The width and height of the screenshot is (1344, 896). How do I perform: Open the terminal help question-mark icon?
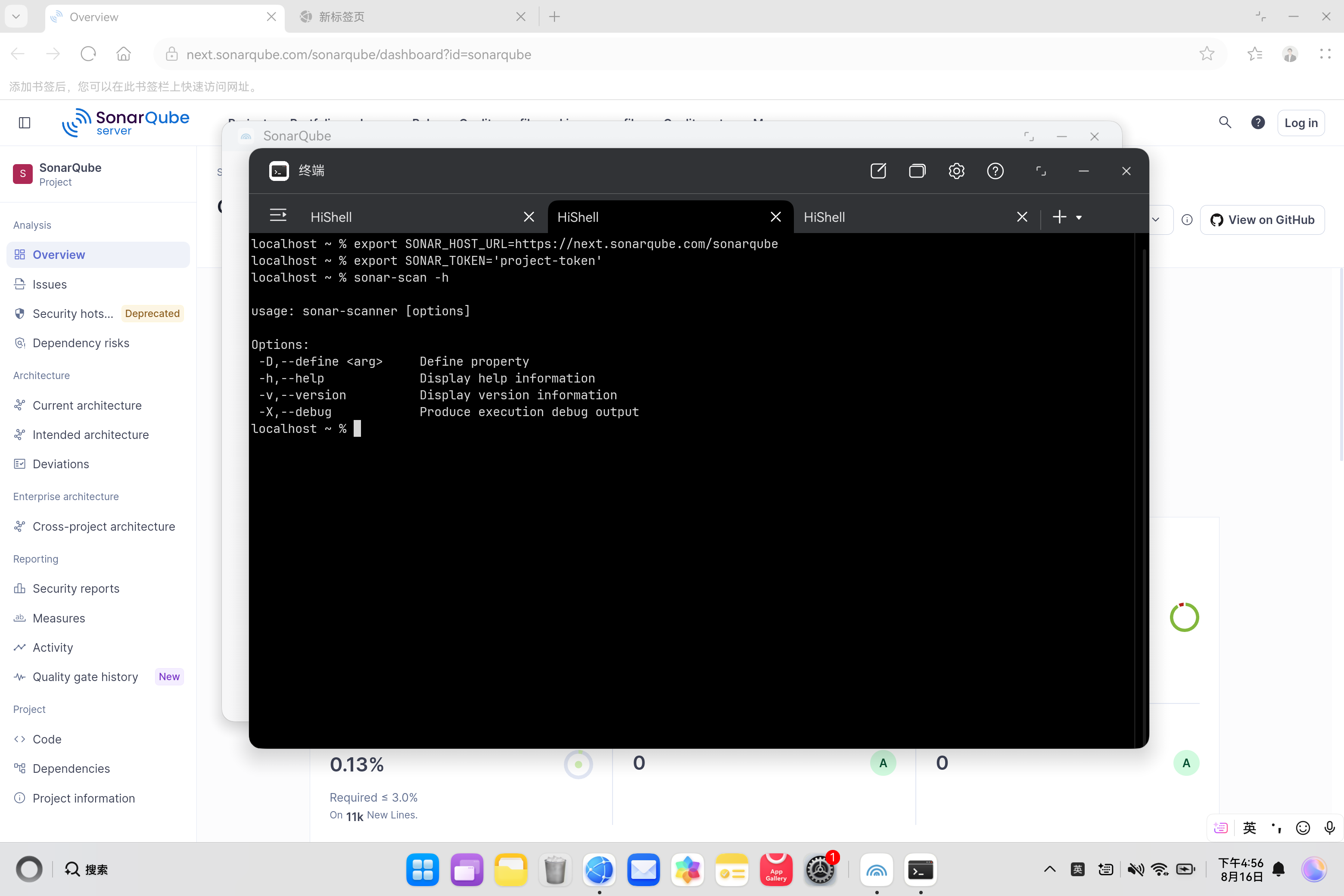[996, 171]
